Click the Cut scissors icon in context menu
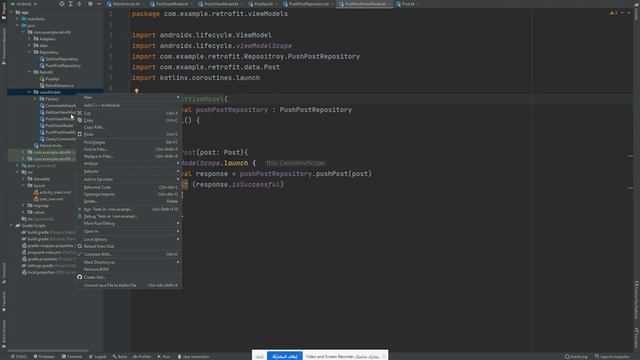The width and height of the screenshot is (640, 360). 80,113
